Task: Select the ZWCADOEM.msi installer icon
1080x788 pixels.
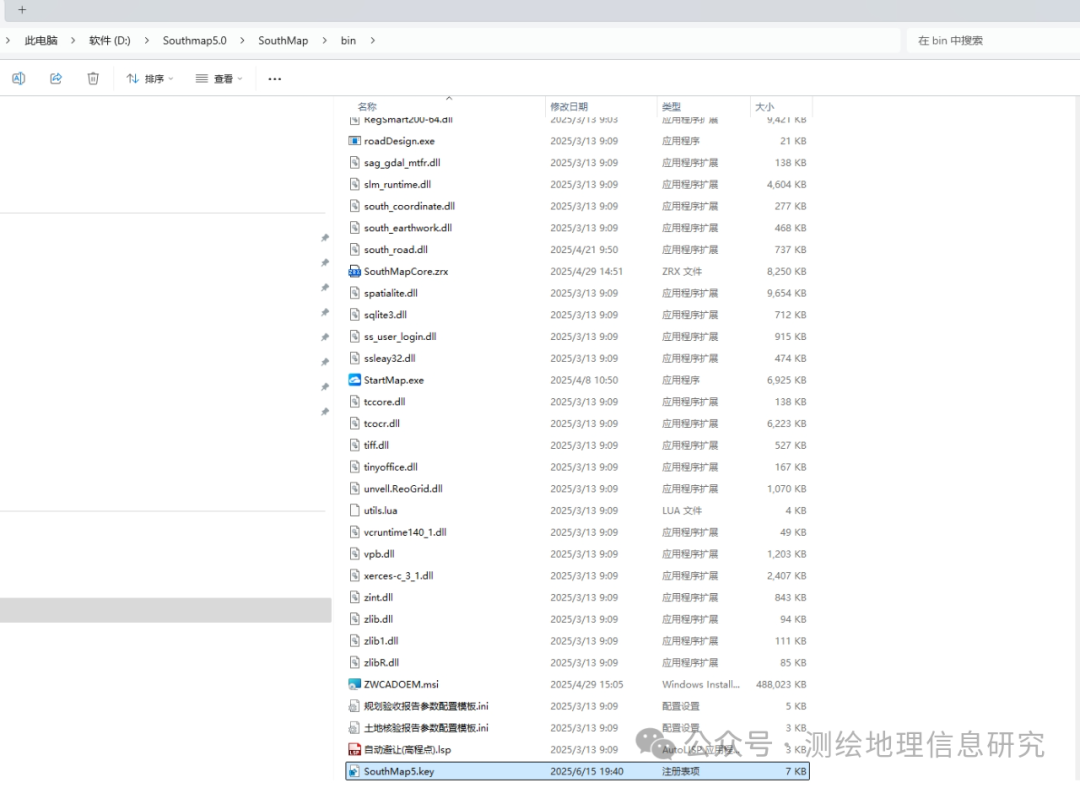Action: [355, 684]
